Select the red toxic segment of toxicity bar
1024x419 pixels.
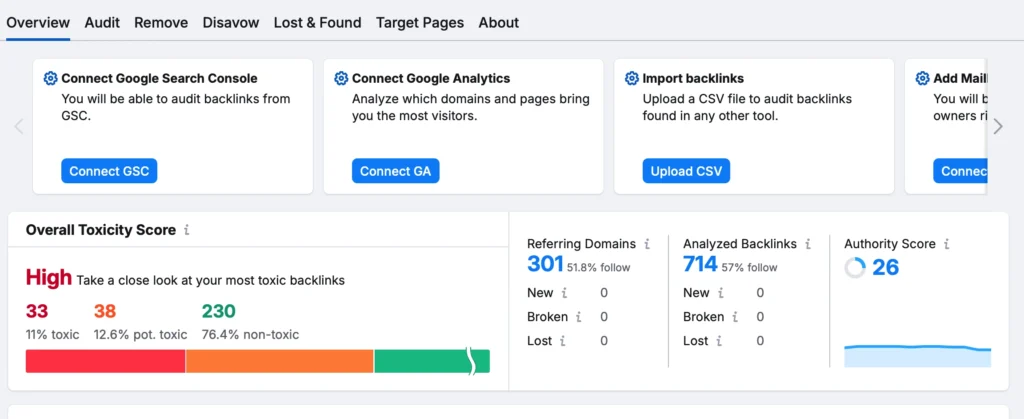pos(105,361)
